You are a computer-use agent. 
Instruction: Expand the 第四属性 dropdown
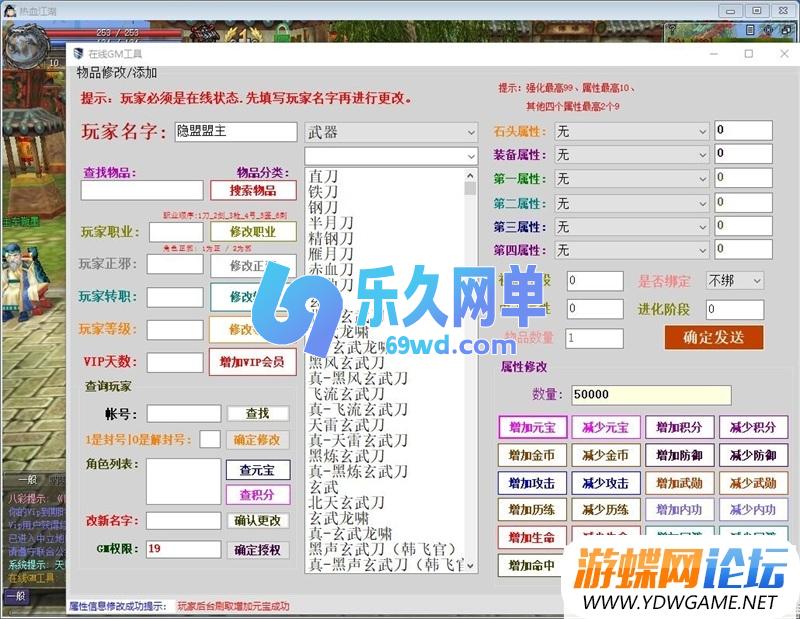tap(632, 250)
